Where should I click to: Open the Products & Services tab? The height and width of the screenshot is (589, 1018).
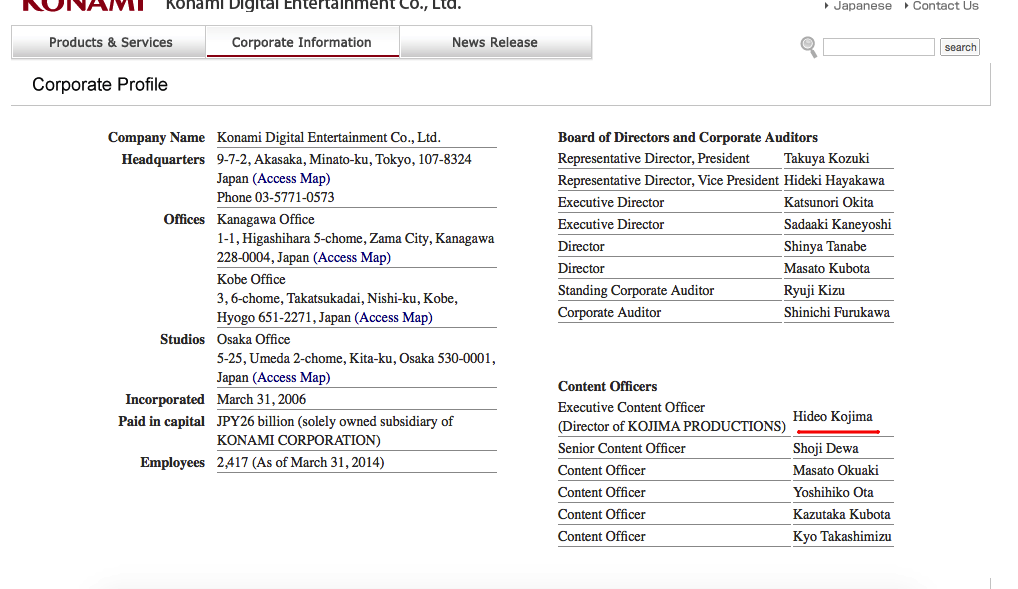[x=109, y=42]
